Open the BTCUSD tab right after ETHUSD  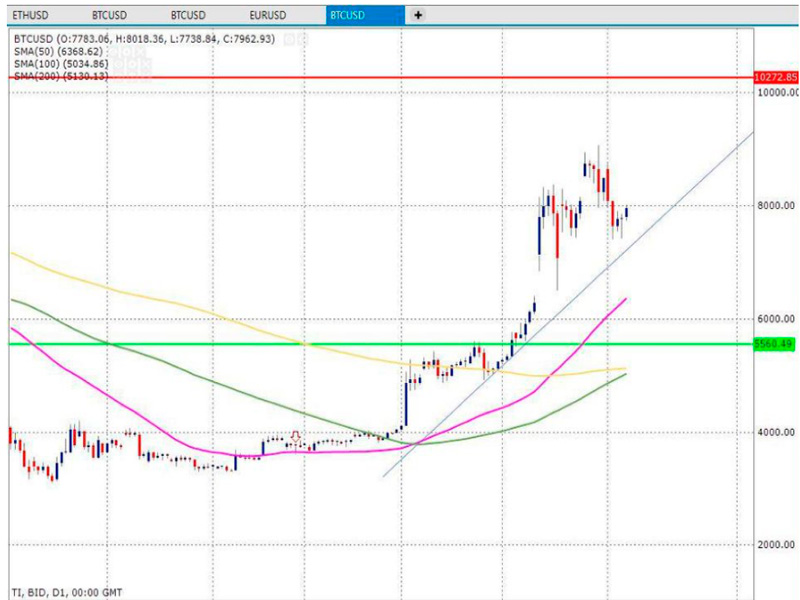tap(109, 15)
